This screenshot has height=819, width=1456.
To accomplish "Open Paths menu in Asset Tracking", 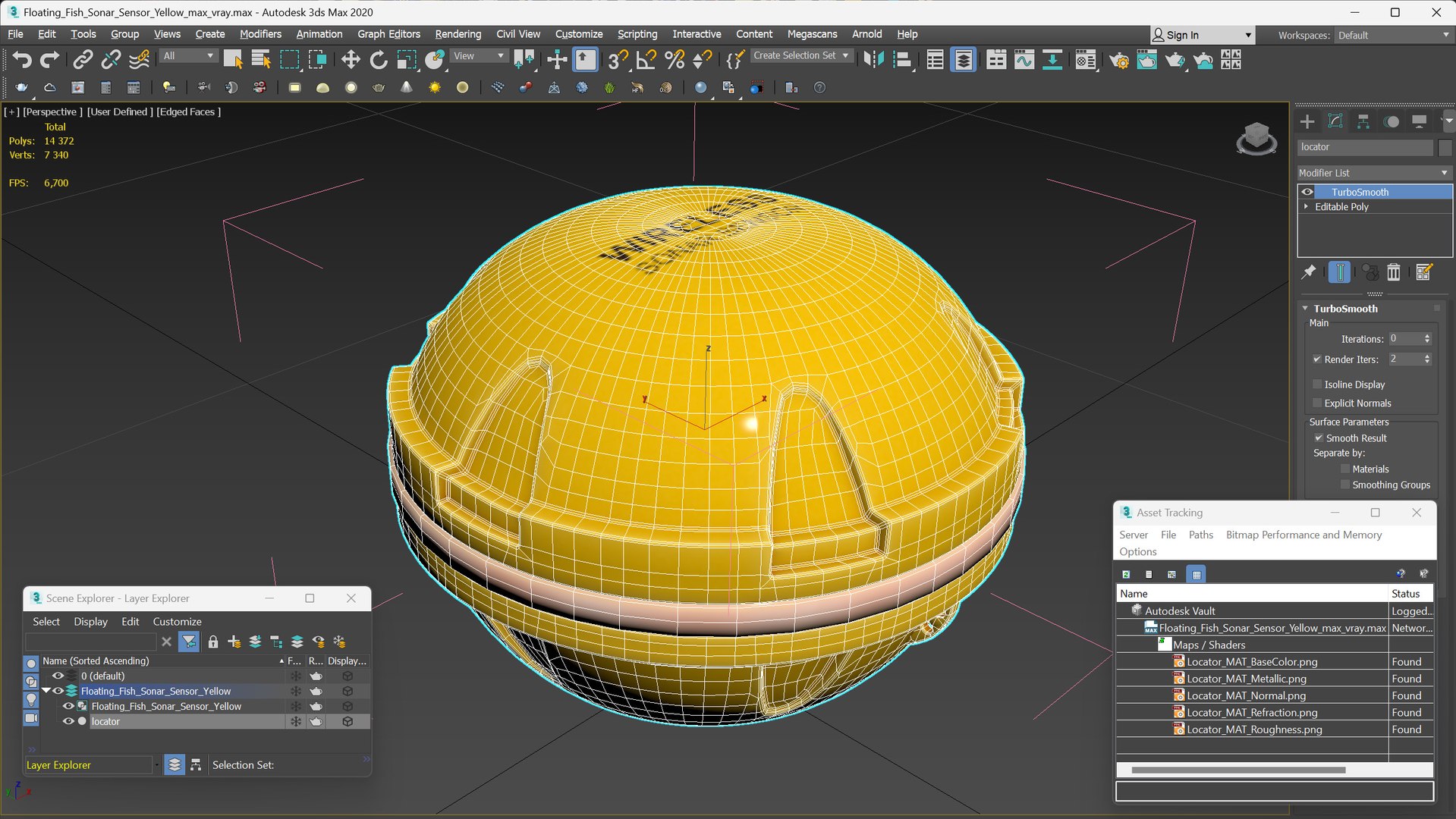I will [1200, 535].
